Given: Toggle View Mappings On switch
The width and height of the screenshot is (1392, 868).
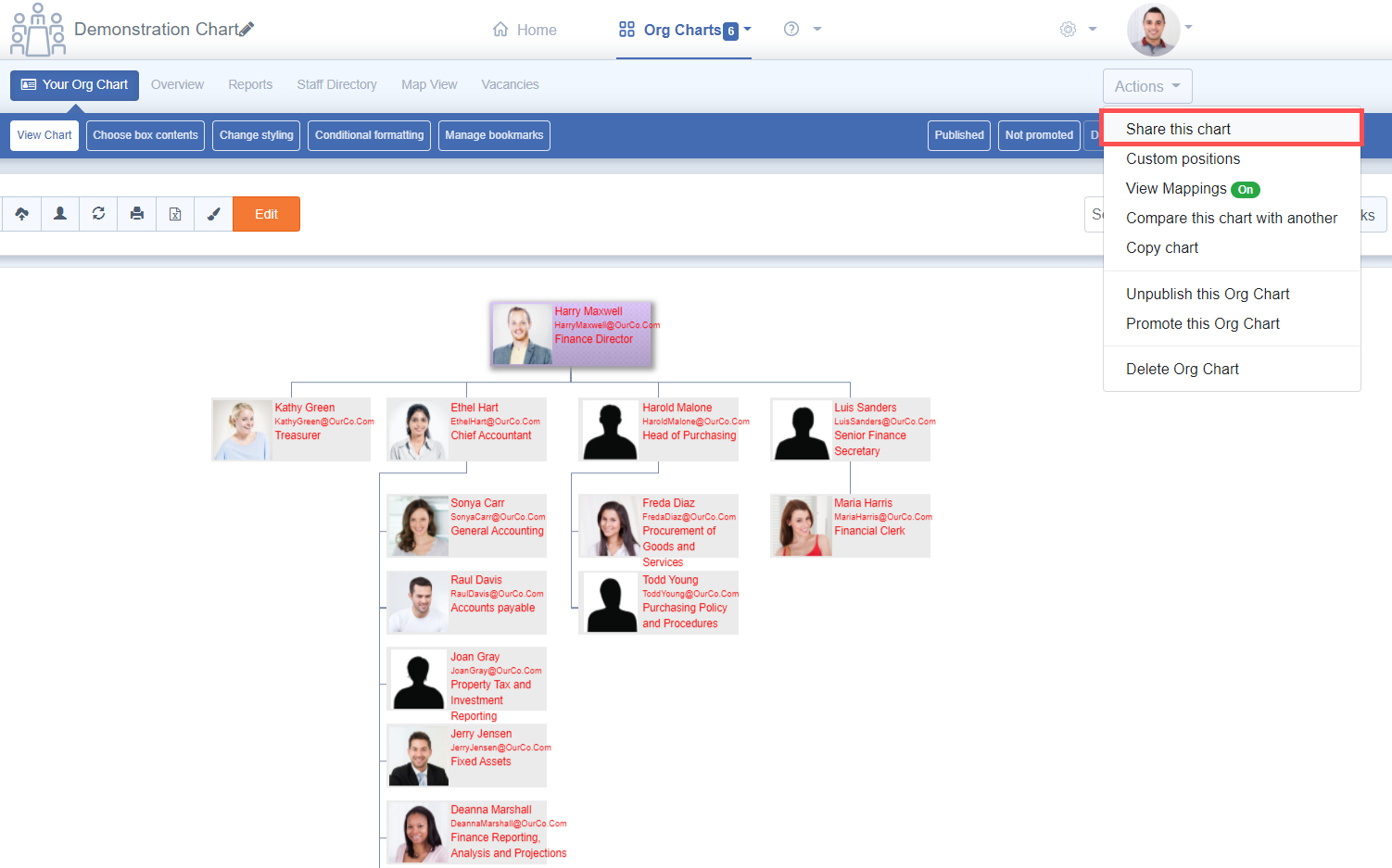Looking at the screenshot, I should tap(1246, 189).
